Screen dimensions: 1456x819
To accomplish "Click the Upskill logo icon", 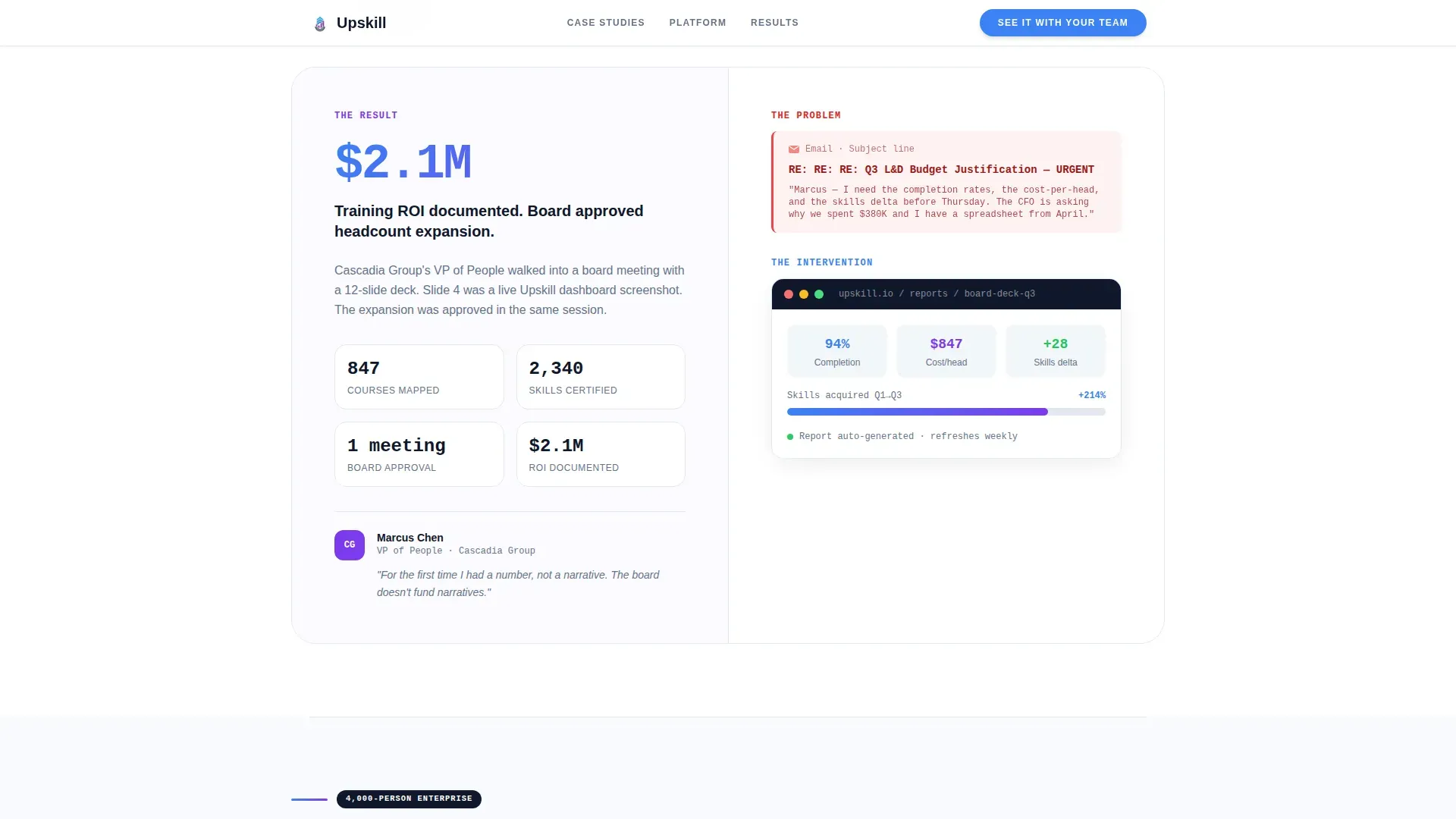I will [320, 24].
